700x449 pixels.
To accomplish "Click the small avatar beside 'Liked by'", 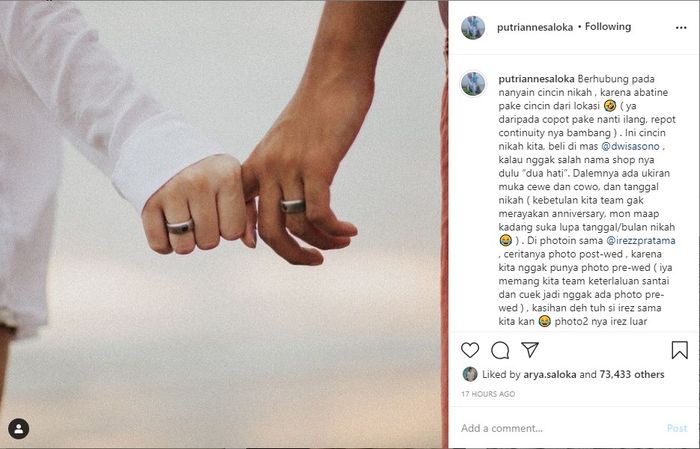I will click(470, 374).
